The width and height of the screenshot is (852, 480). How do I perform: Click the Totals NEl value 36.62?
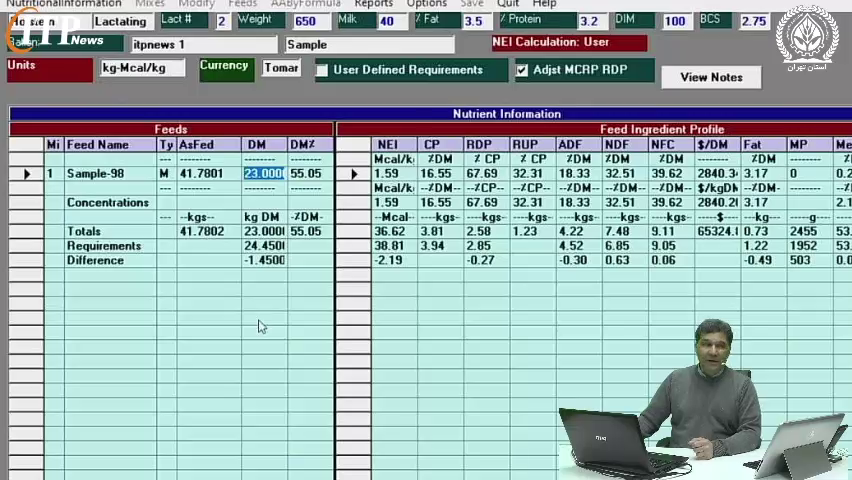pyautogui.click(x=394, y=232)
